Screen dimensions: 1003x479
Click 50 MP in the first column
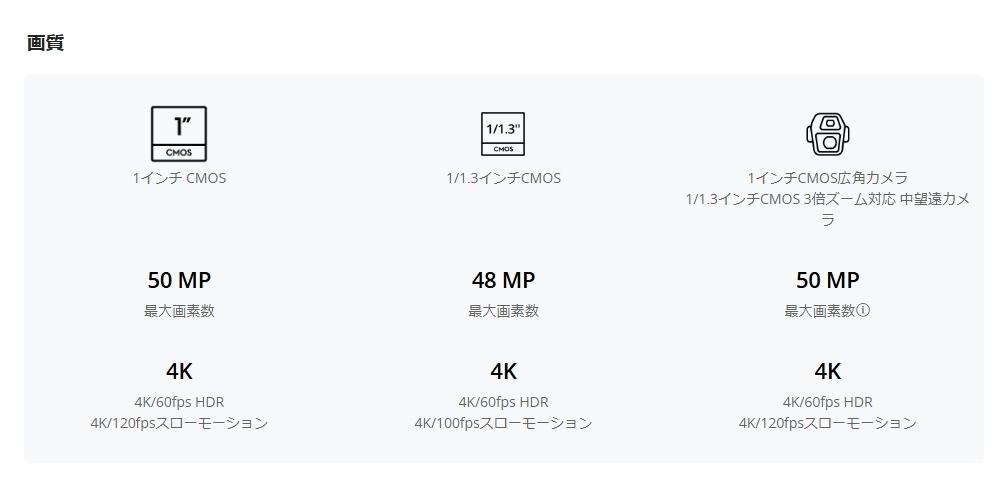(179, 280)
